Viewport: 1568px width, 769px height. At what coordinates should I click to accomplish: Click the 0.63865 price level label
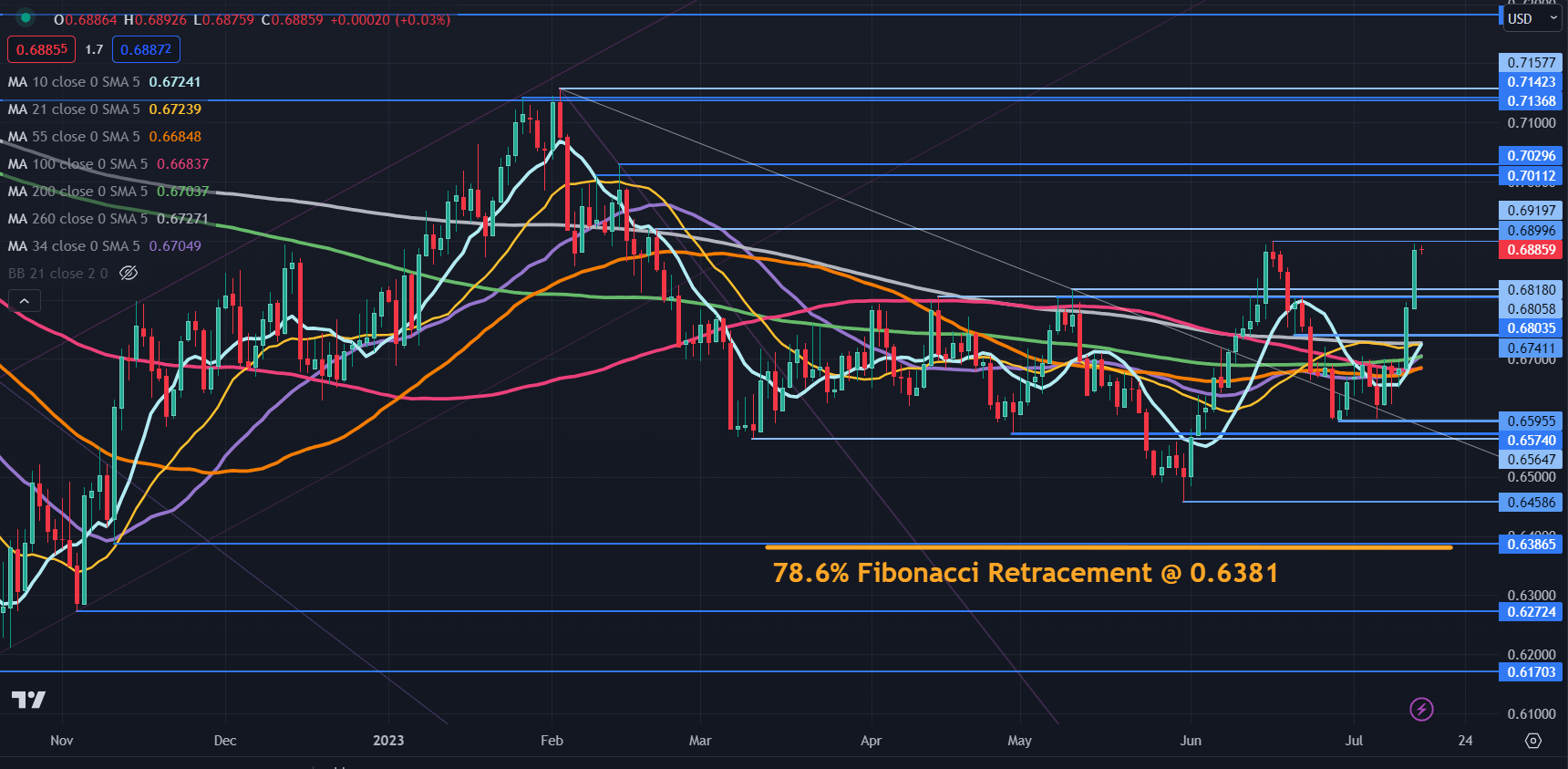click(x=1531, y=544)
